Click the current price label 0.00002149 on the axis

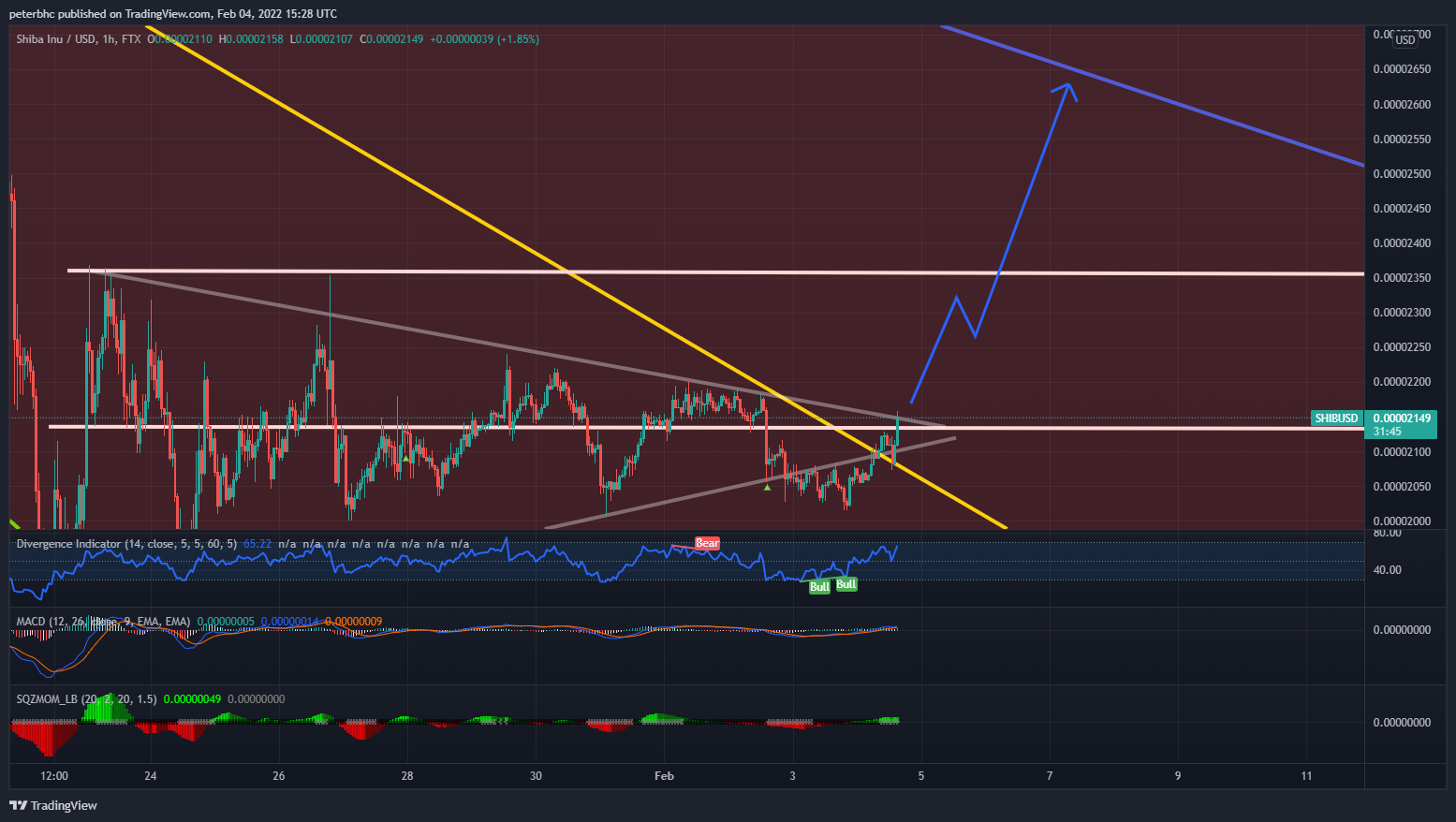click(1402, 418)
